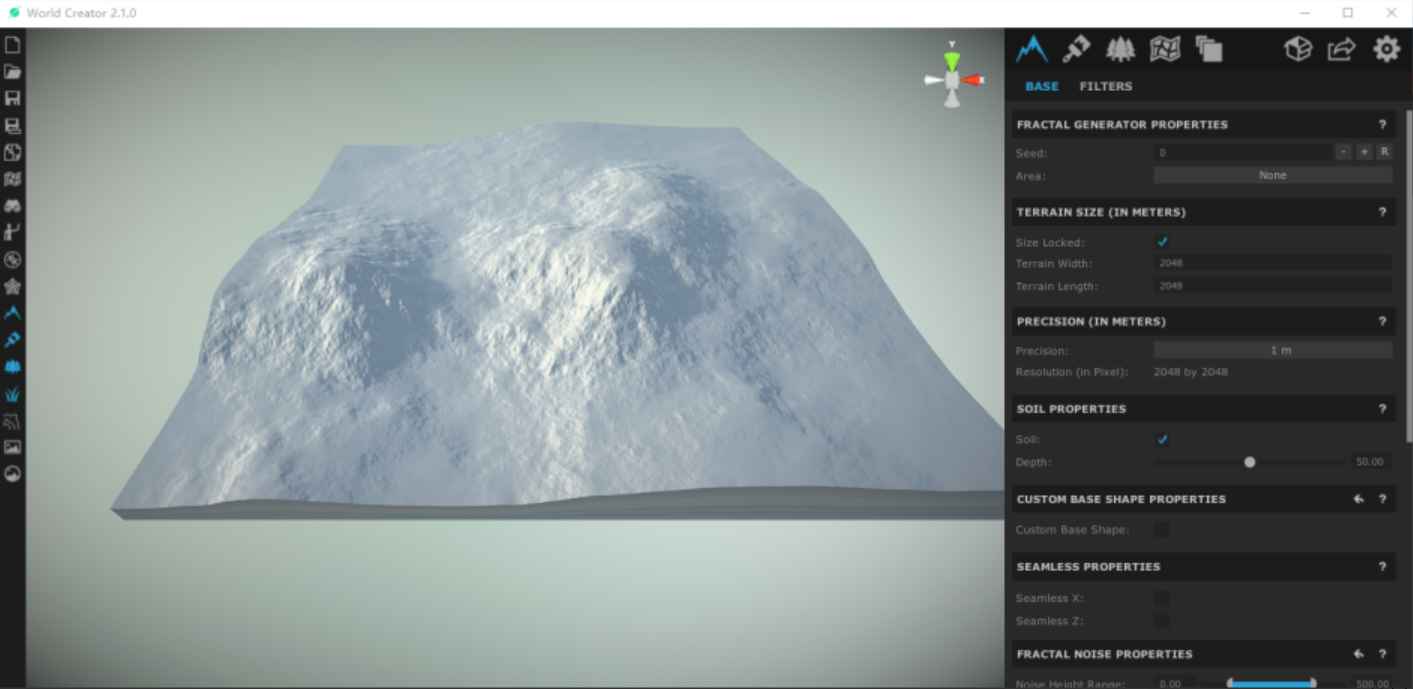Open the Settings gear icon

click(x=1386, y=48)
